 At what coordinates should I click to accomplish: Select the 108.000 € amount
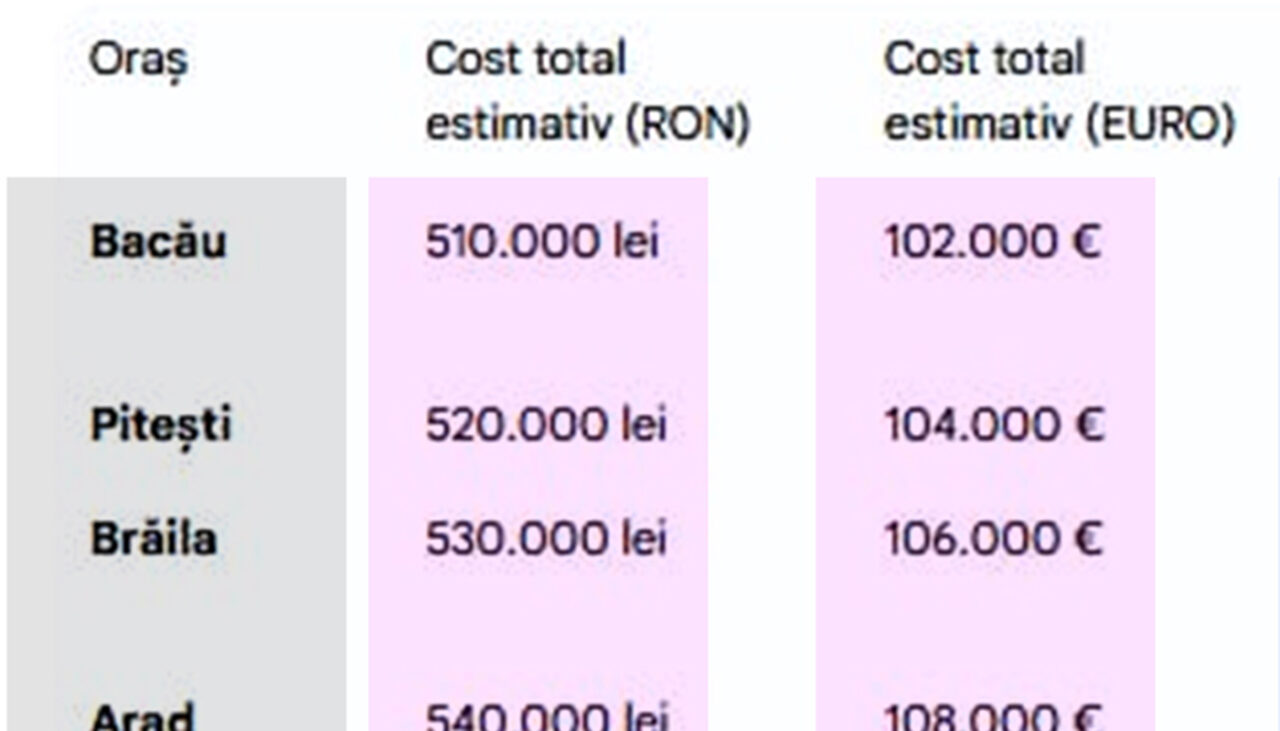pos(993,718)
